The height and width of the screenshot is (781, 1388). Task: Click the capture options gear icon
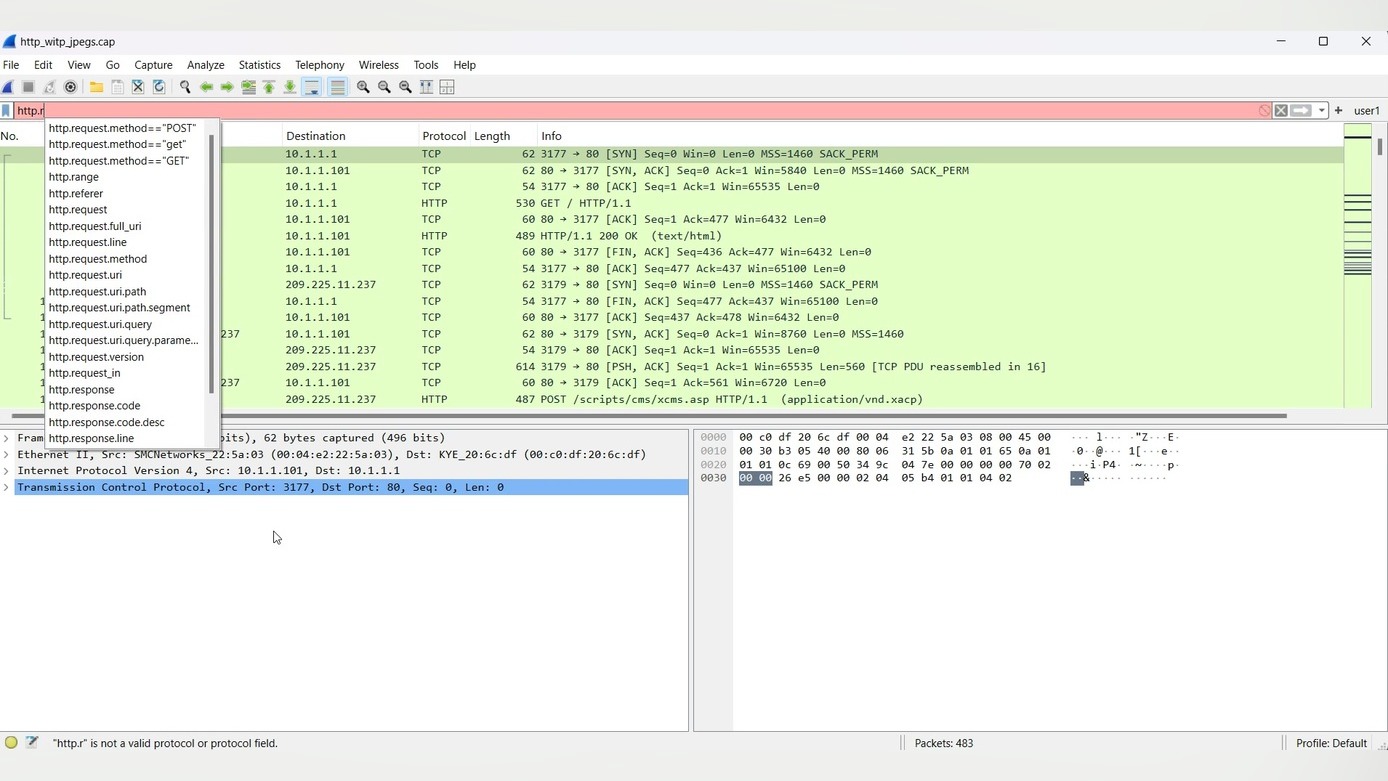(x=70, y=87)
